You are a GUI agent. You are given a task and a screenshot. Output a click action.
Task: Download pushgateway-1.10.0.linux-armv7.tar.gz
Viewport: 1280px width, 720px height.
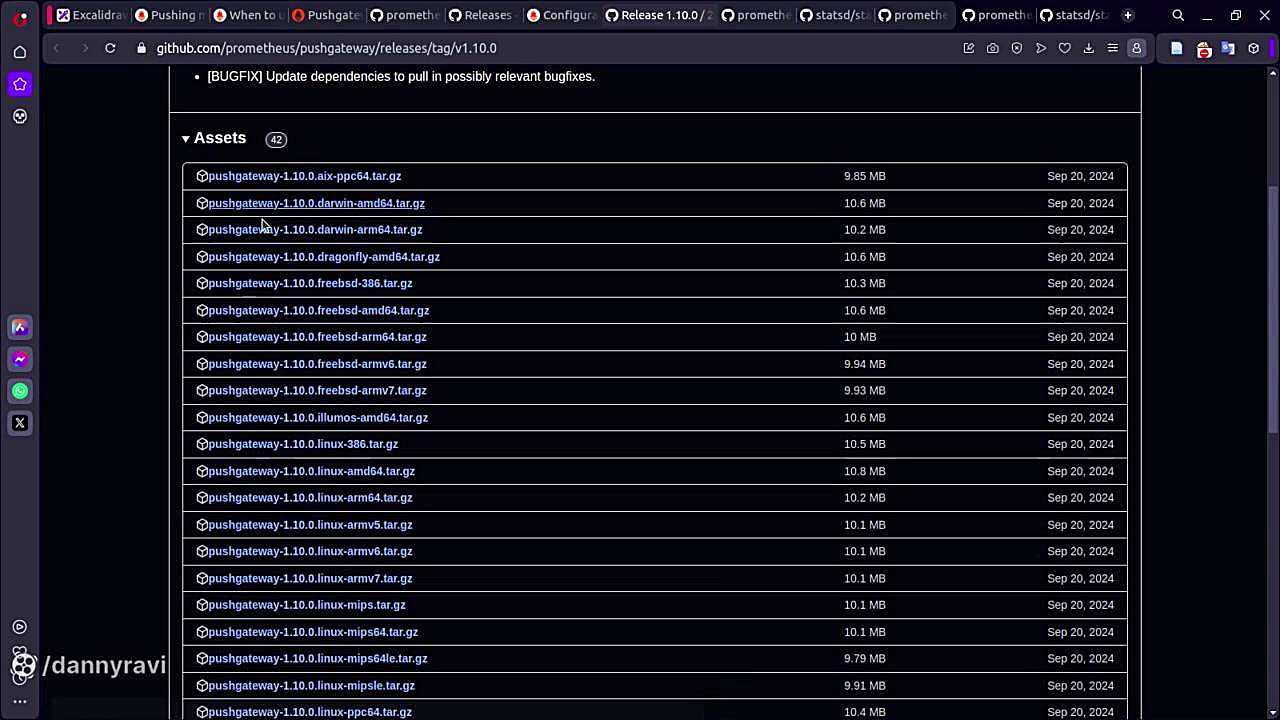[x=310, y=578]
